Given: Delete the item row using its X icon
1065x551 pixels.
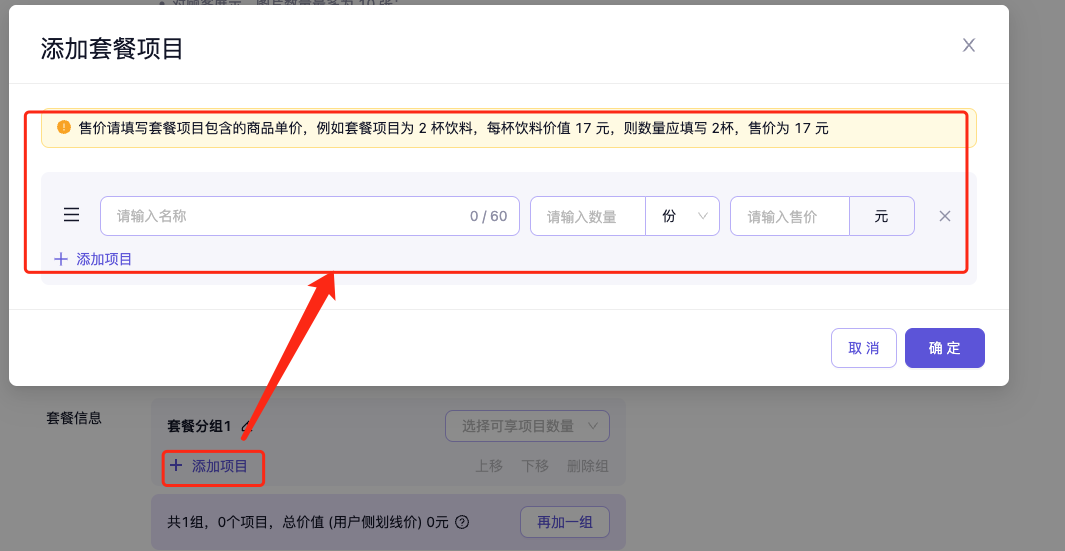Looking at the screenshot, I should click(x=944, y=216).
